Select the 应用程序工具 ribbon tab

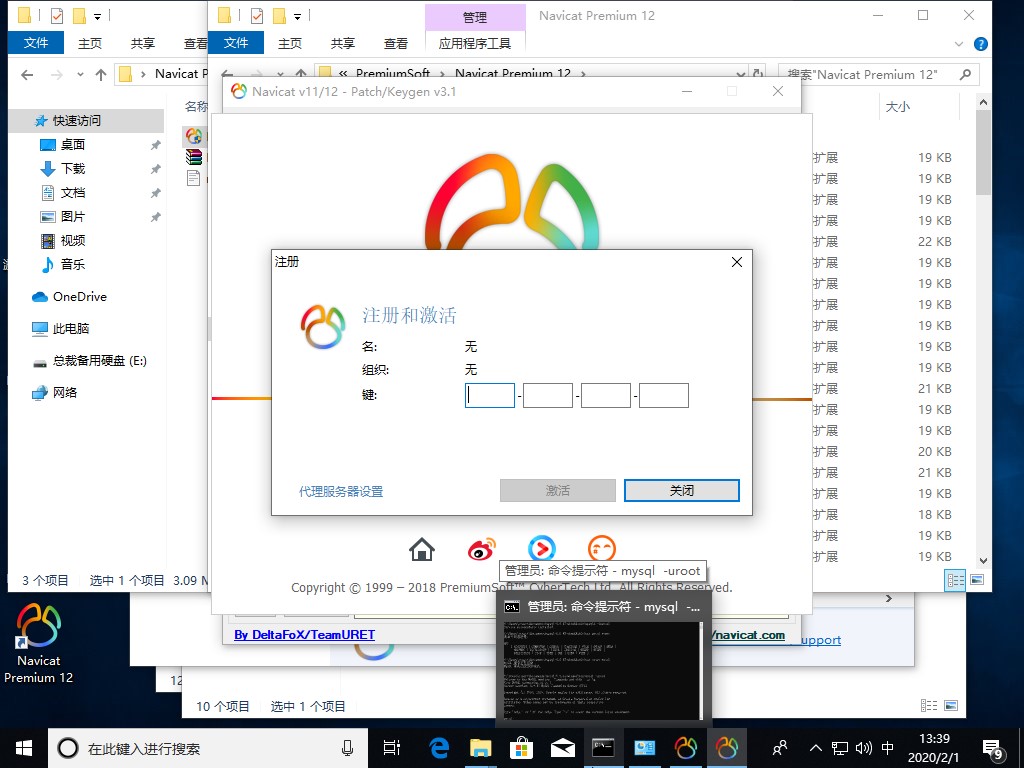[475, 43]
